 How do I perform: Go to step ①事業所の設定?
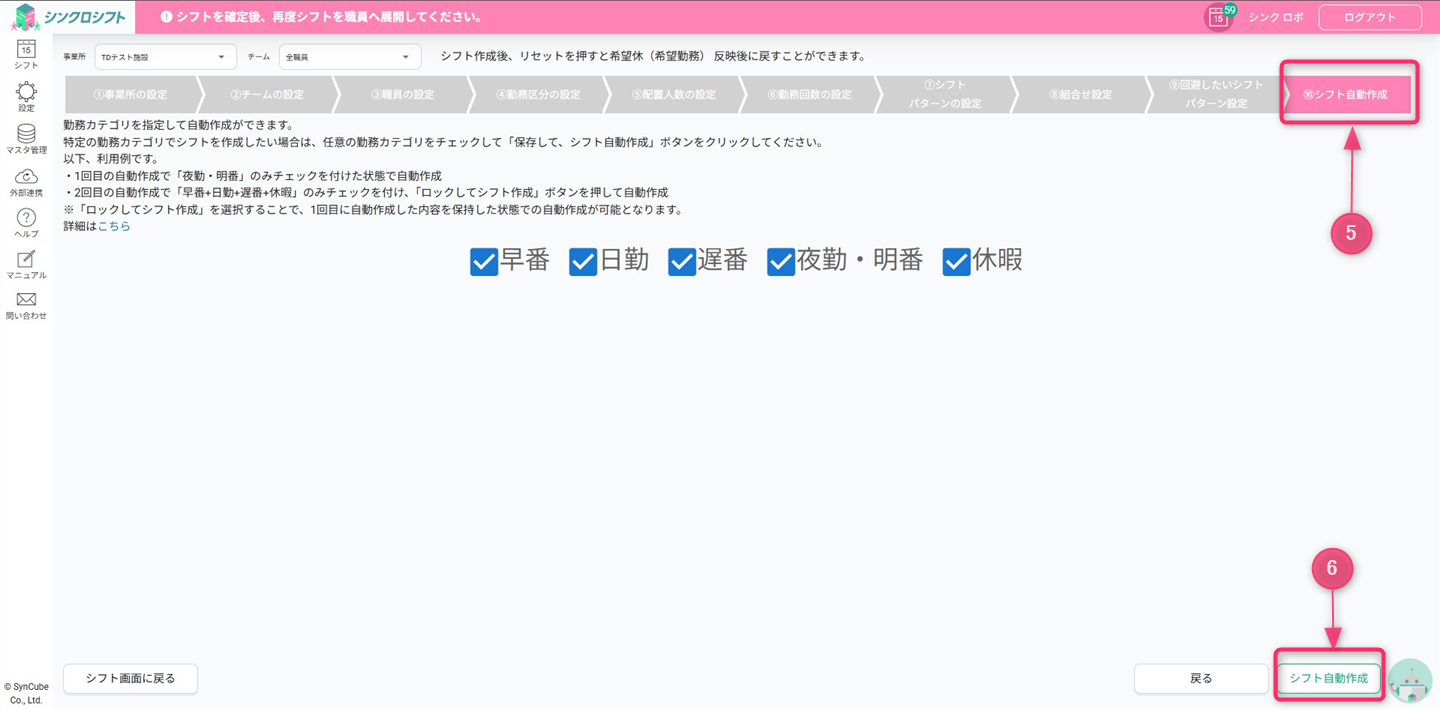click(130, 95)
